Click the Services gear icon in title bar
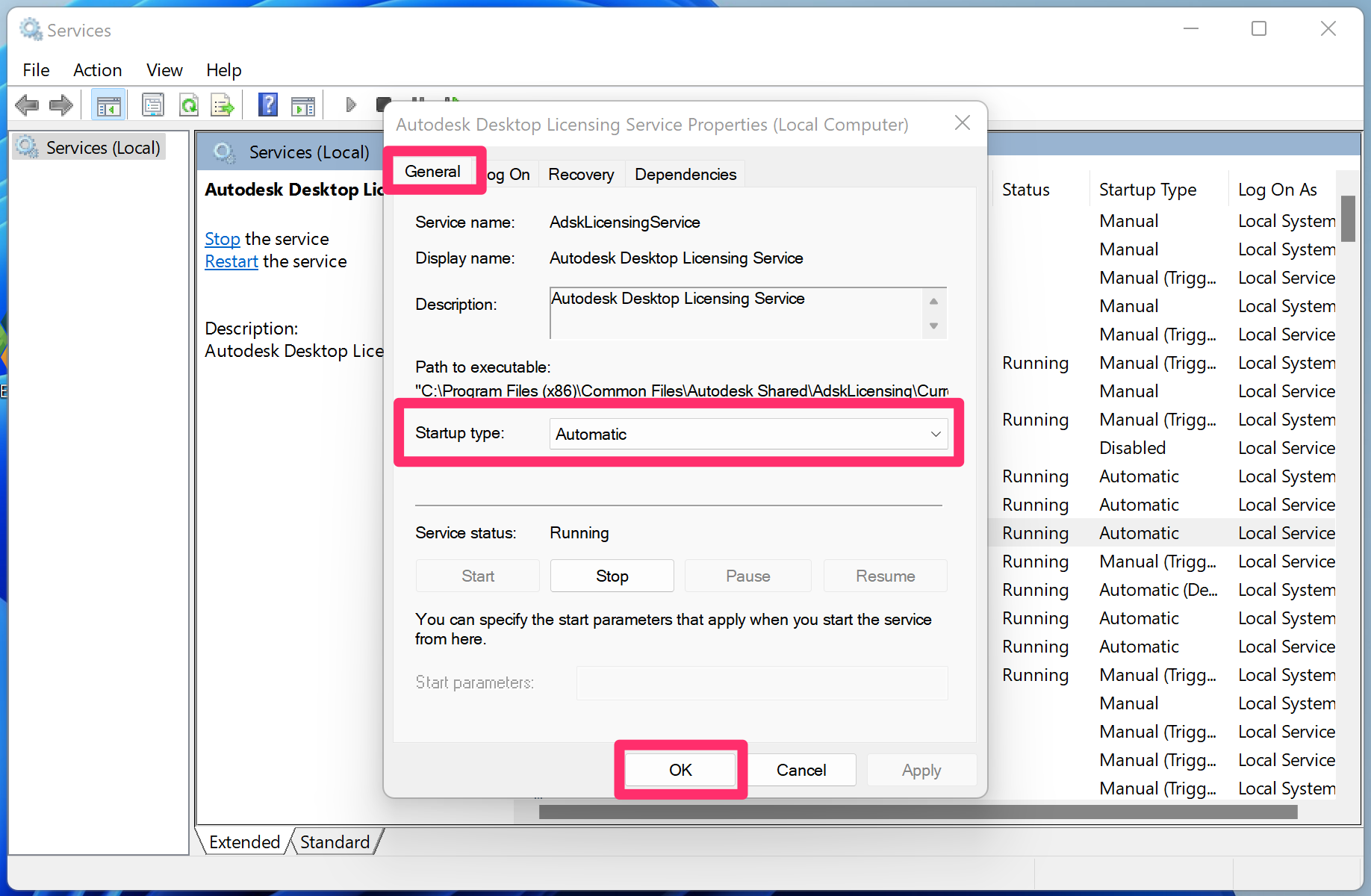1371x896 pixels. click(x=31, y=30)
